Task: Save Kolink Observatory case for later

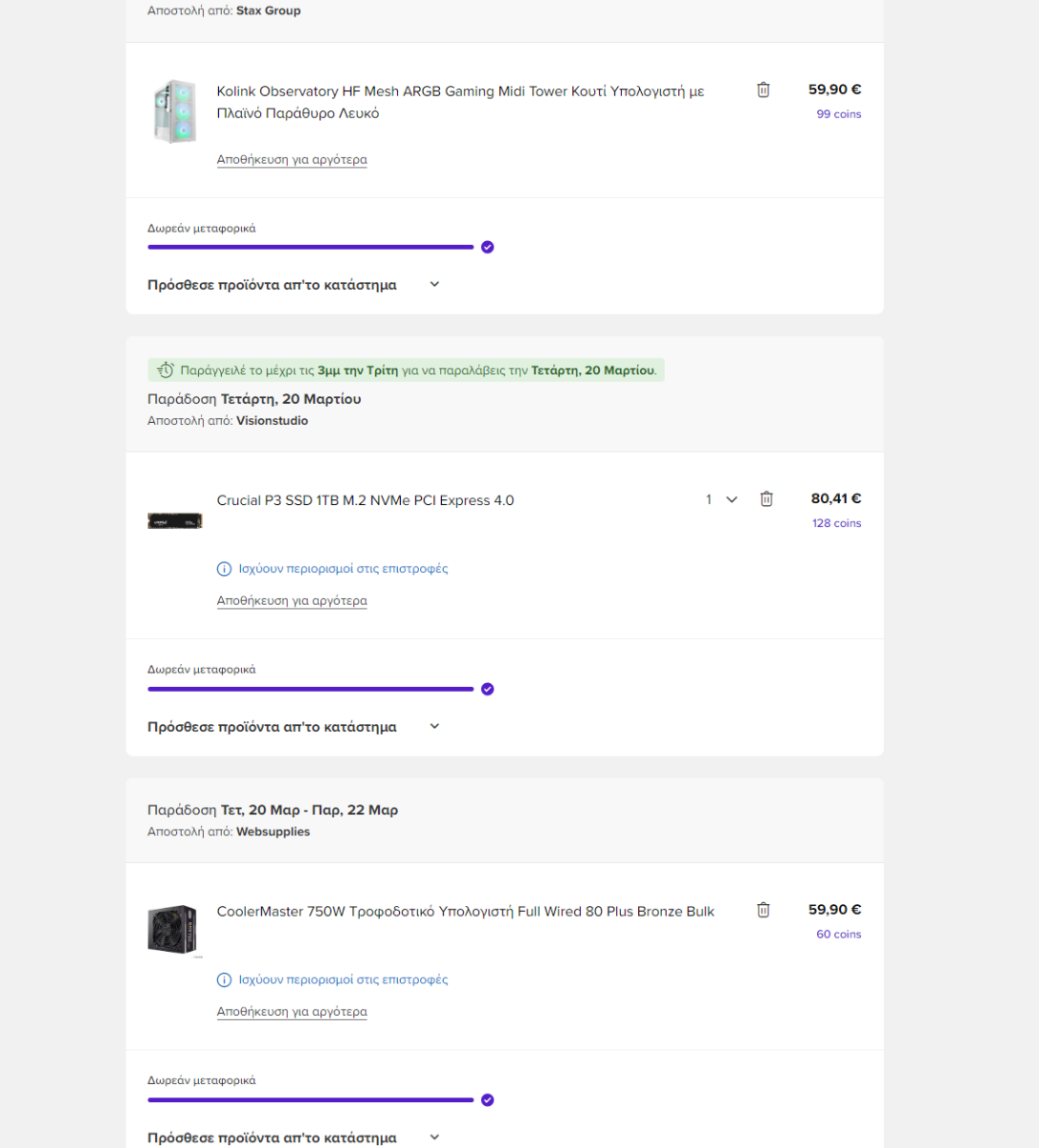Action: [292, 160]
